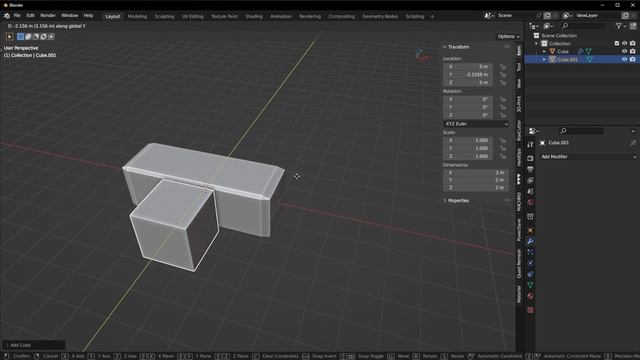640x360 pixels.
Task: Toggle viewport visibility eye for Cube
Action: coord(624,51)
